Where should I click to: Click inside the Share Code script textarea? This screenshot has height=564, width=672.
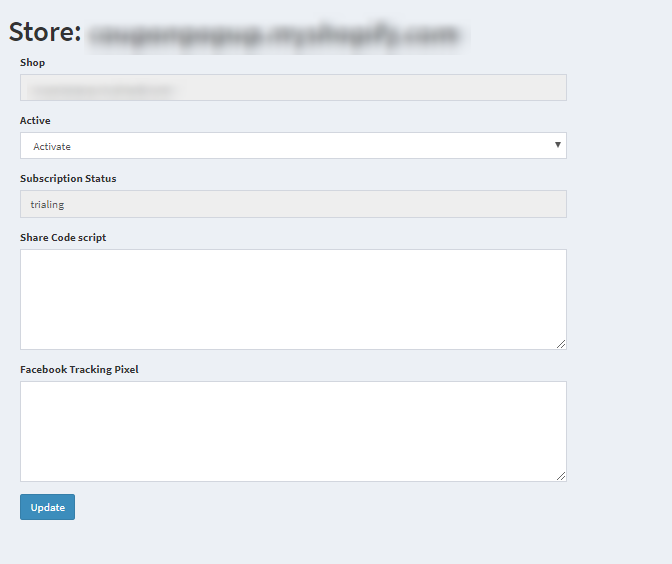pyautogui.click(x=293, y=300)
